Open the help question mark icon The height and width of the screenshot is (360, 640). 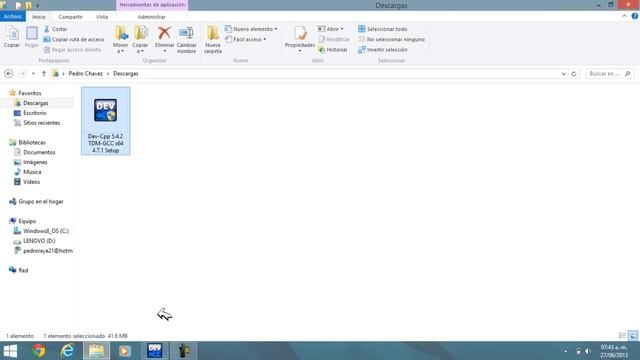point(635,16)
